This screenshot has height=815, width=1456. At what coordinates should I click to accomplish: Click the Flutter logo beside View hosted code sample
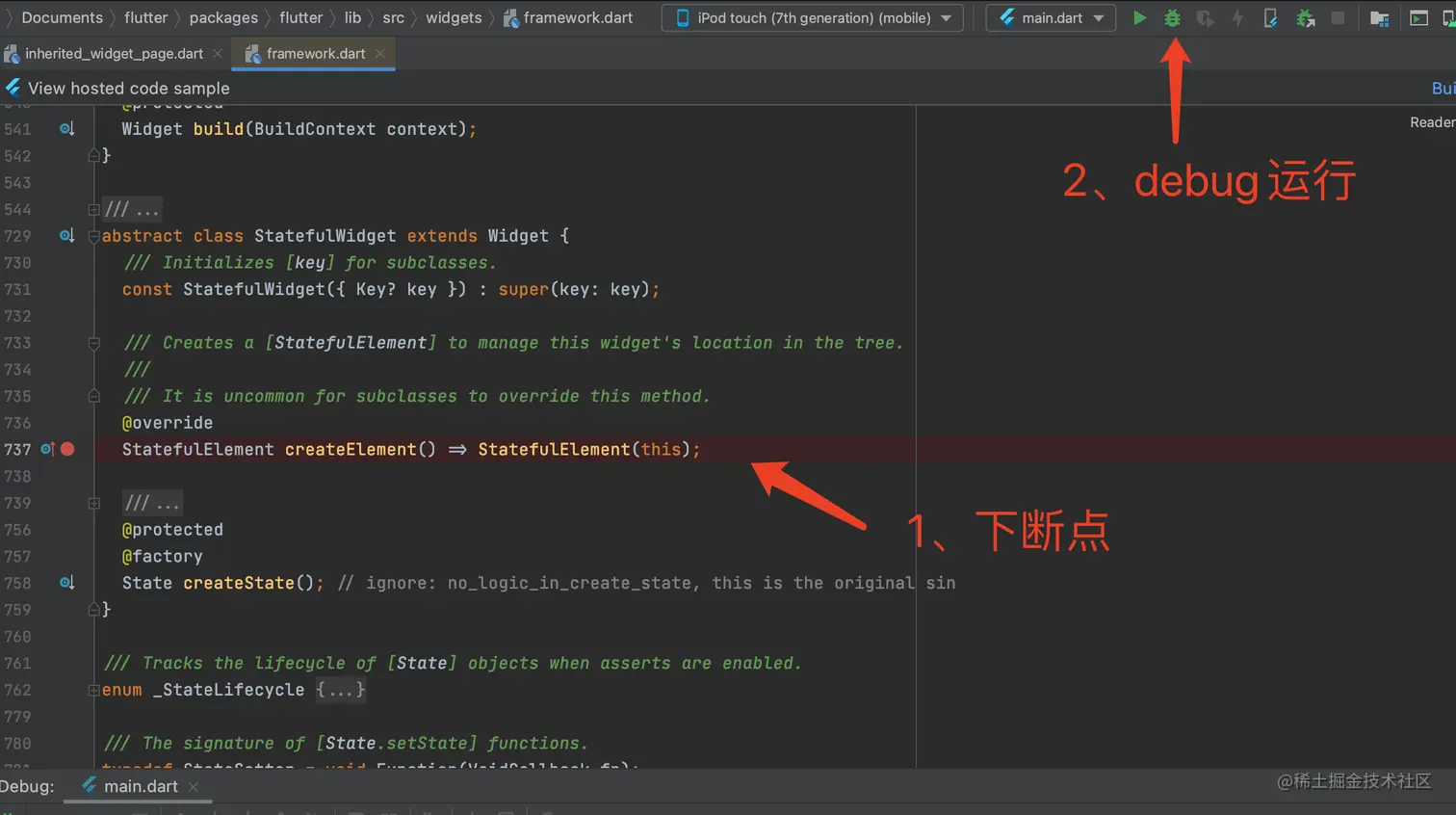coord(13,88)
